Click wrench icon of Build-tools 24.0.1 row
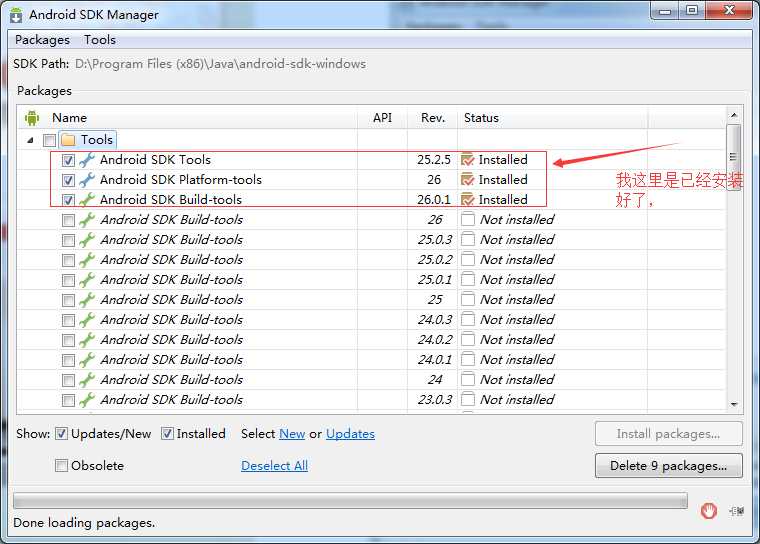The height and width of the screenshot is (544, 760). click(87, 360)
